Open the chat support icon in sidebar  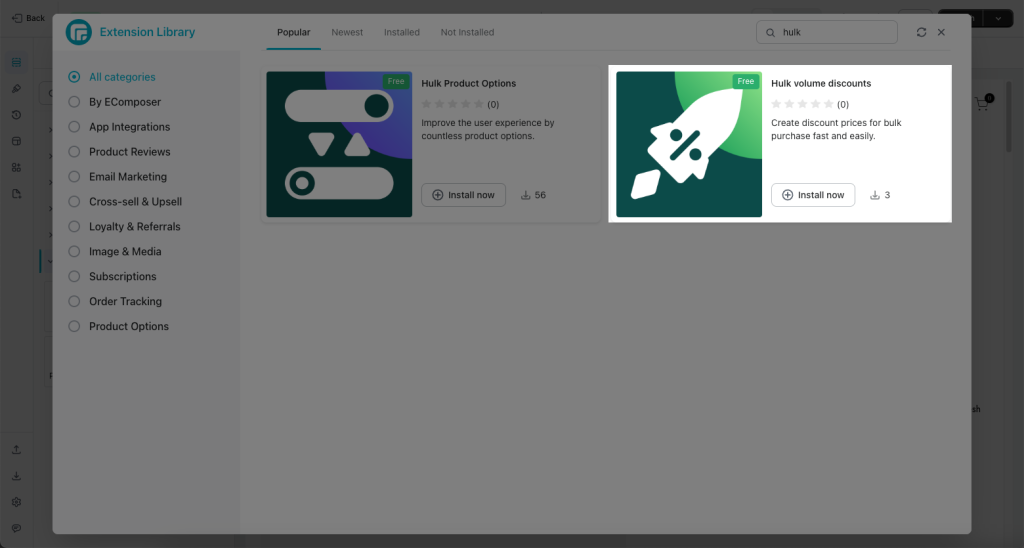(x=16, y=528)
